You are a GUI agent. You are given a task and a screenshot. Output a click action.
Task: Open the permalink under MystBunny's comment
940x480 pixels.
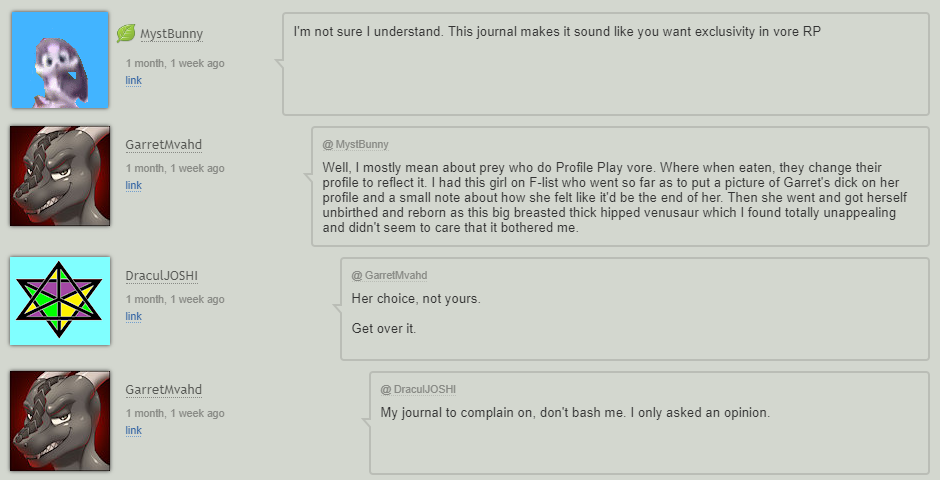133,80
